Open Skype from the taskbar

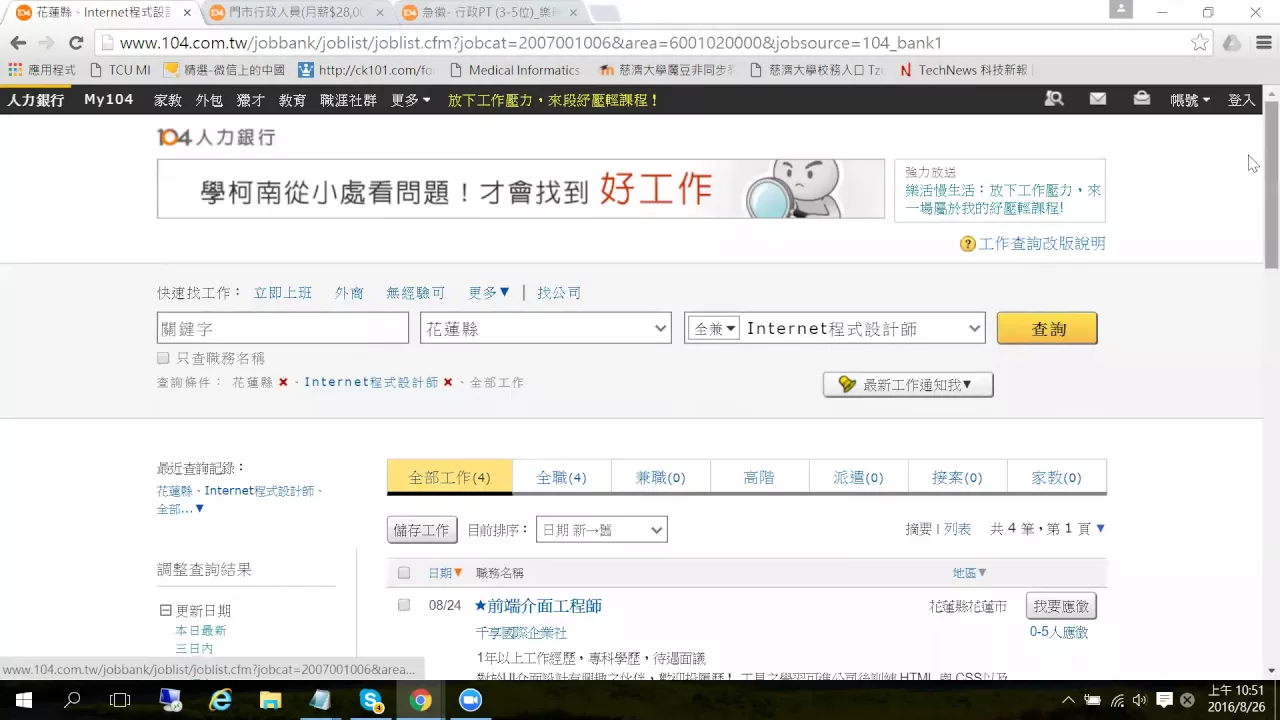tap(372, 700)
